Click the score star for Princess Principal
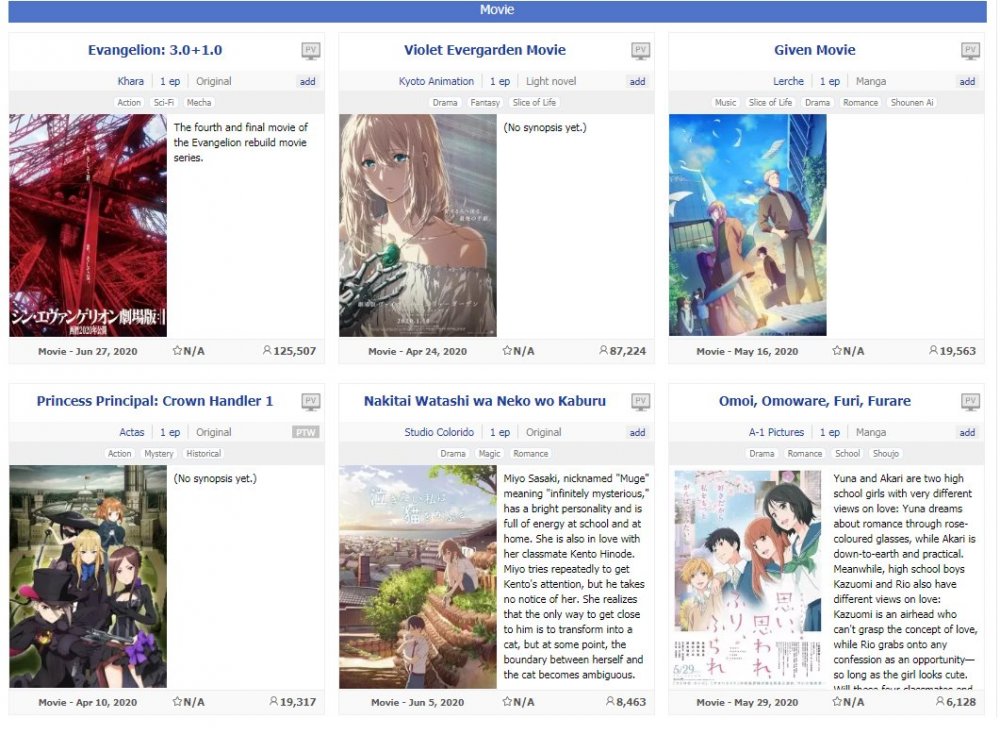 coord(177,701)
